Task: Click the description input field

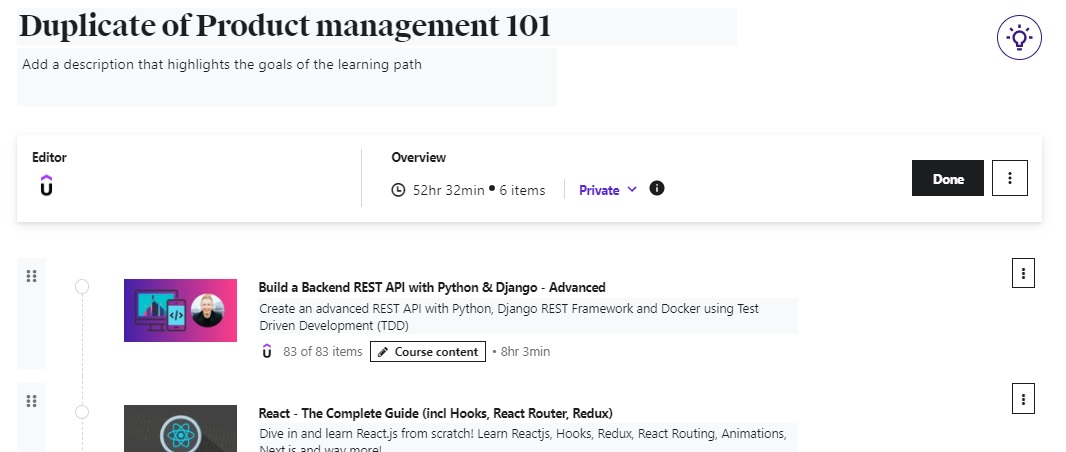Action: tap(286, 76)
